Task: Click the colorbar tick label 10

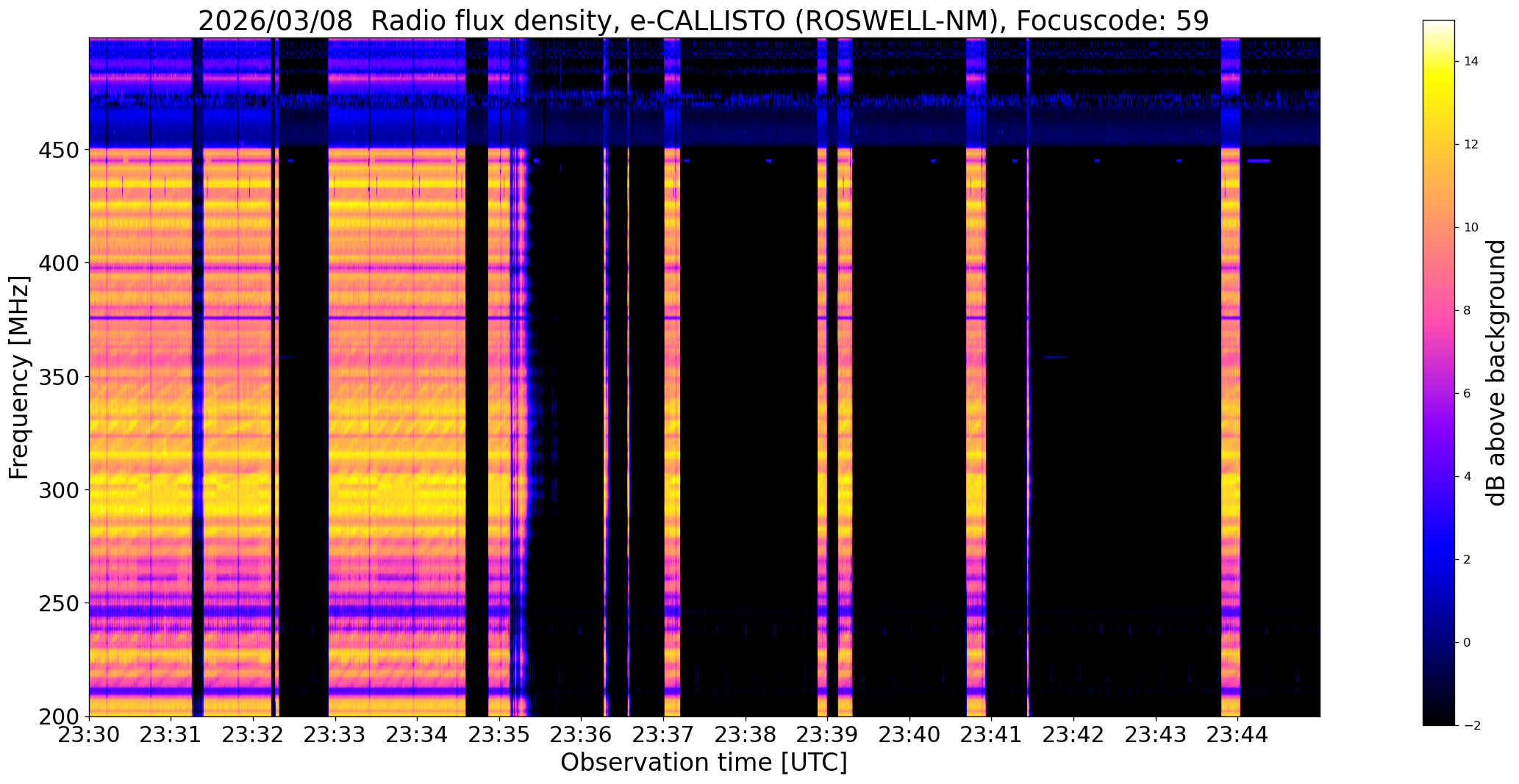Action: [x=1471, y=228]
